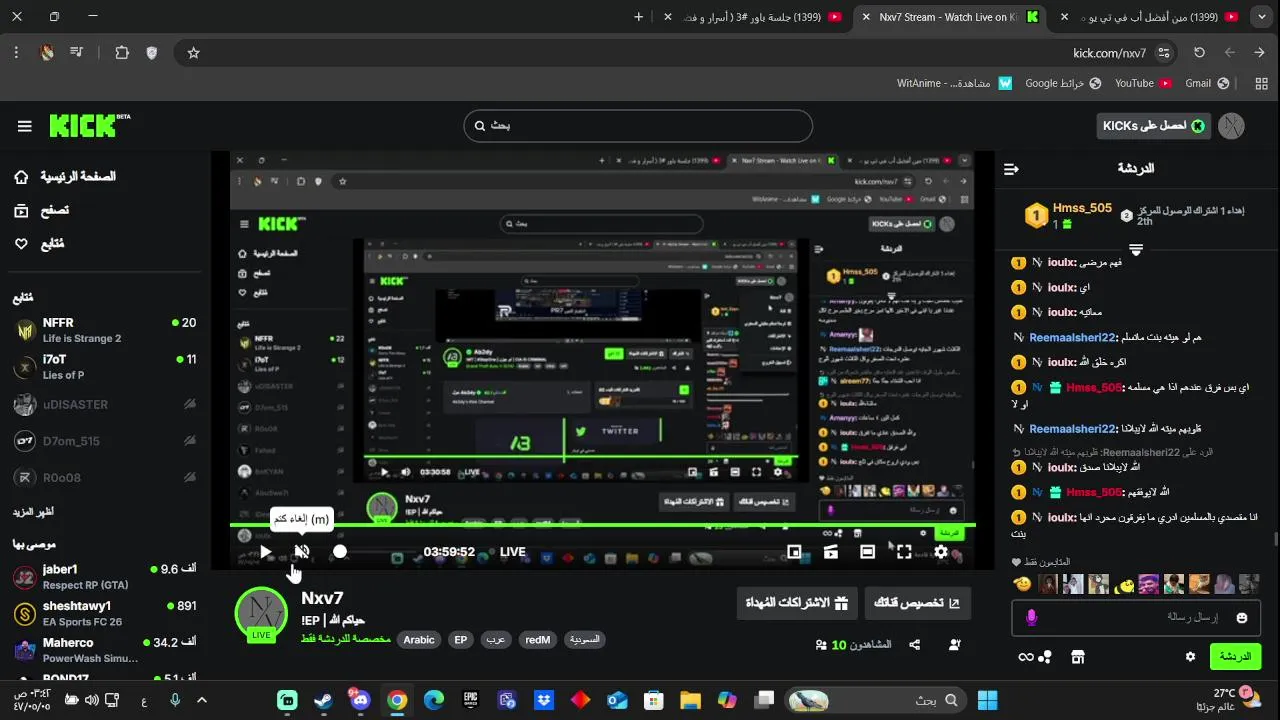Click the clip creation icon in player
This screenshot has height=720, width=1280.
830,551
